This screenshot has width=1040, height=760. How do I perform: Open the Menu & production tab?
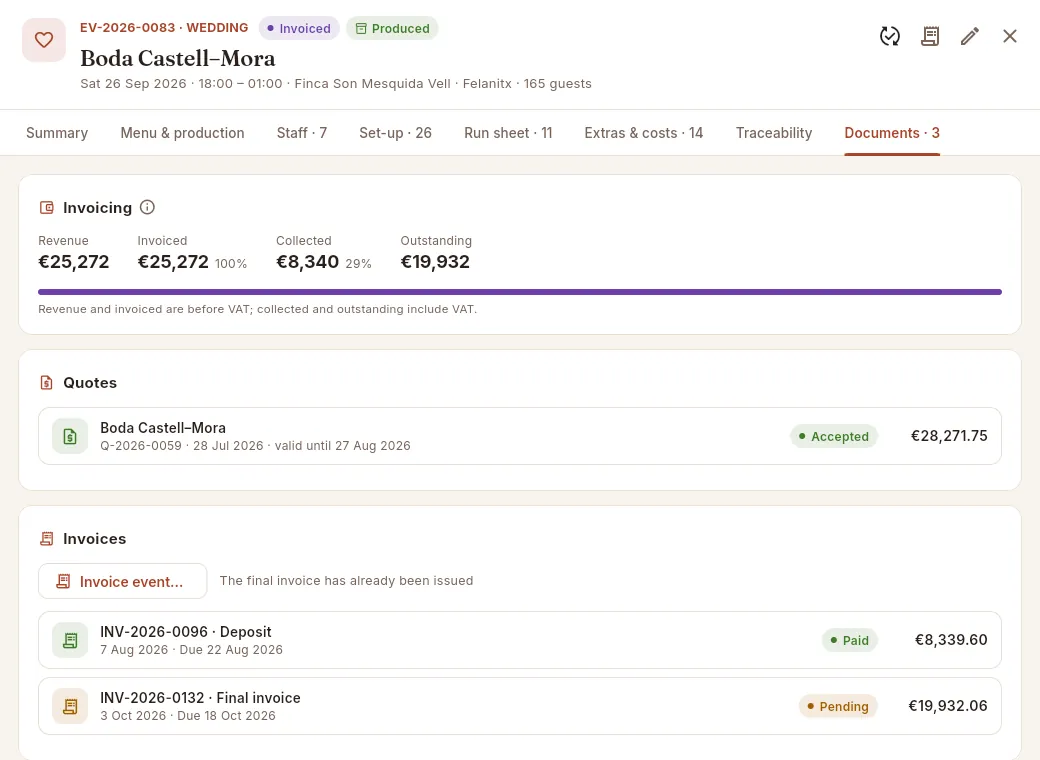[182, 133]
